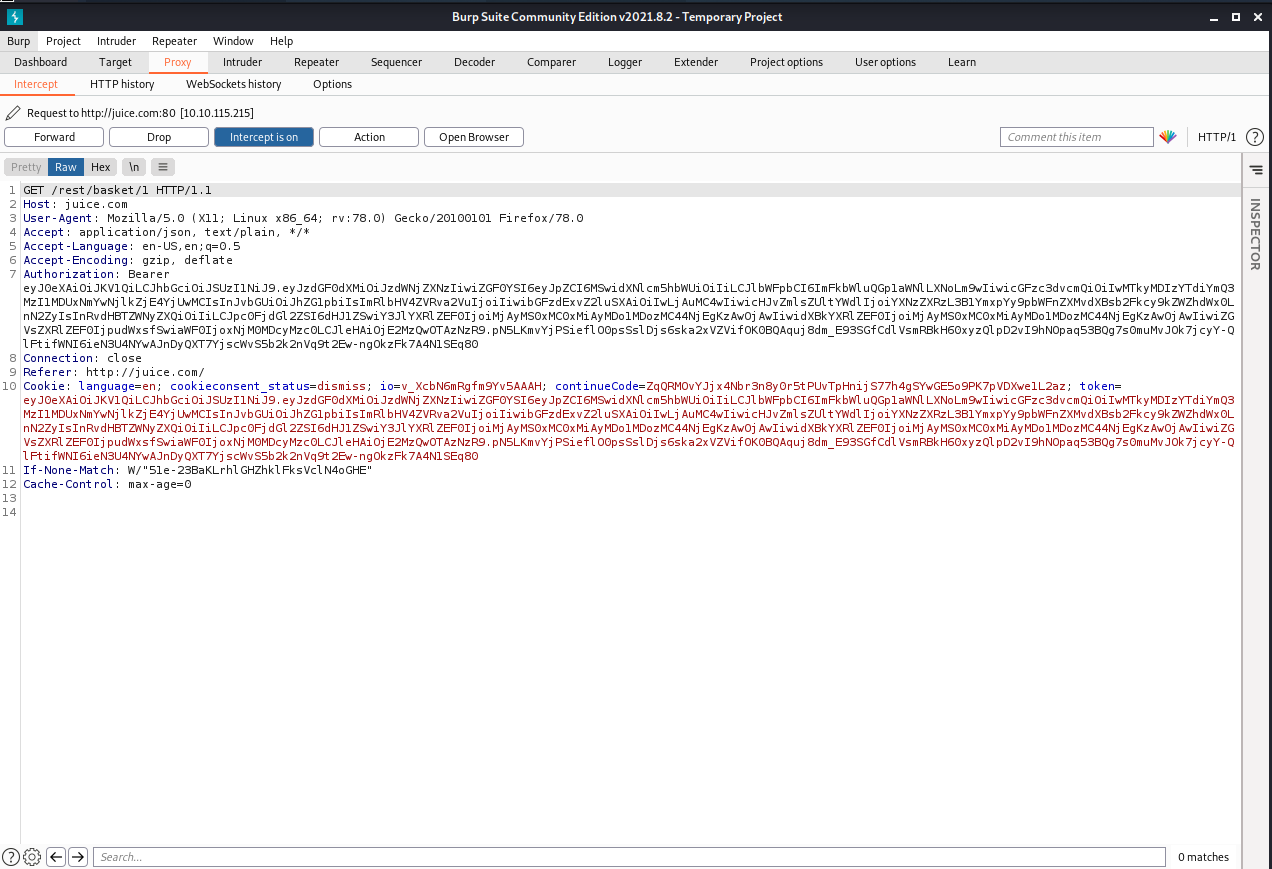
Task: Open the Project options tab
Action: coord(786,62)
